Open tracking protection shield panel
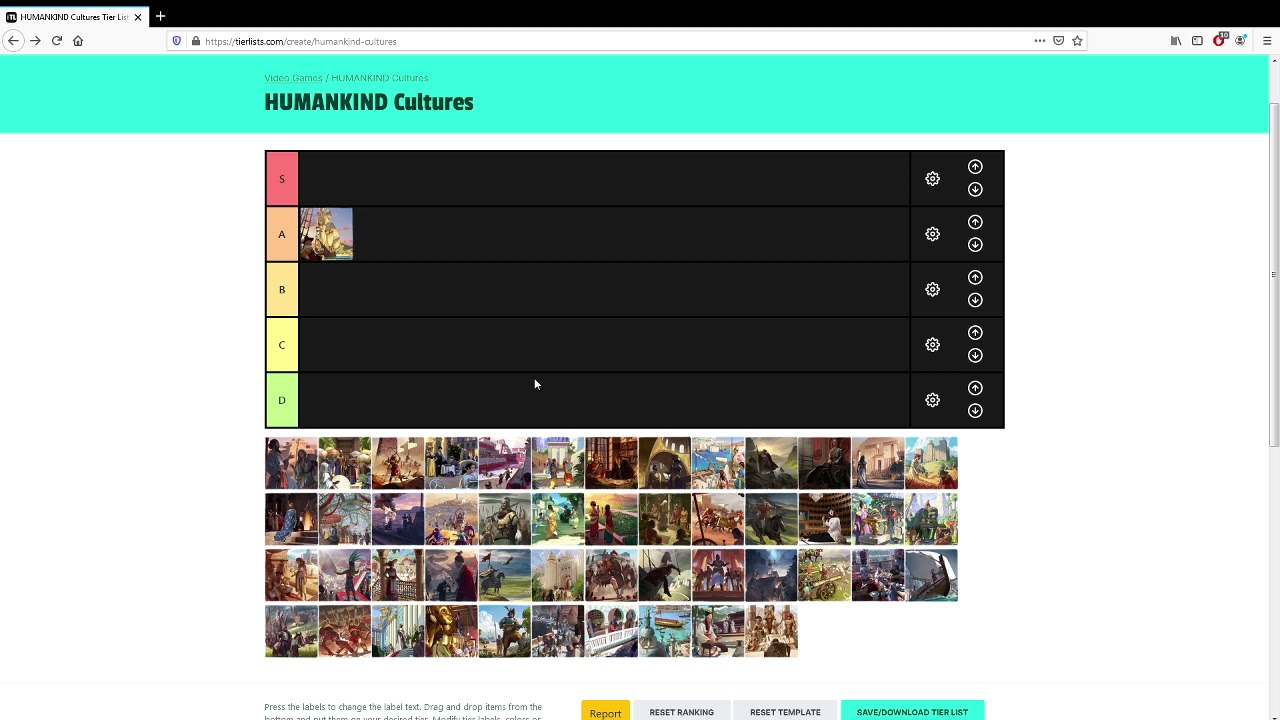The height and width of the screenshot is (720, 1280). pos(177,41)
